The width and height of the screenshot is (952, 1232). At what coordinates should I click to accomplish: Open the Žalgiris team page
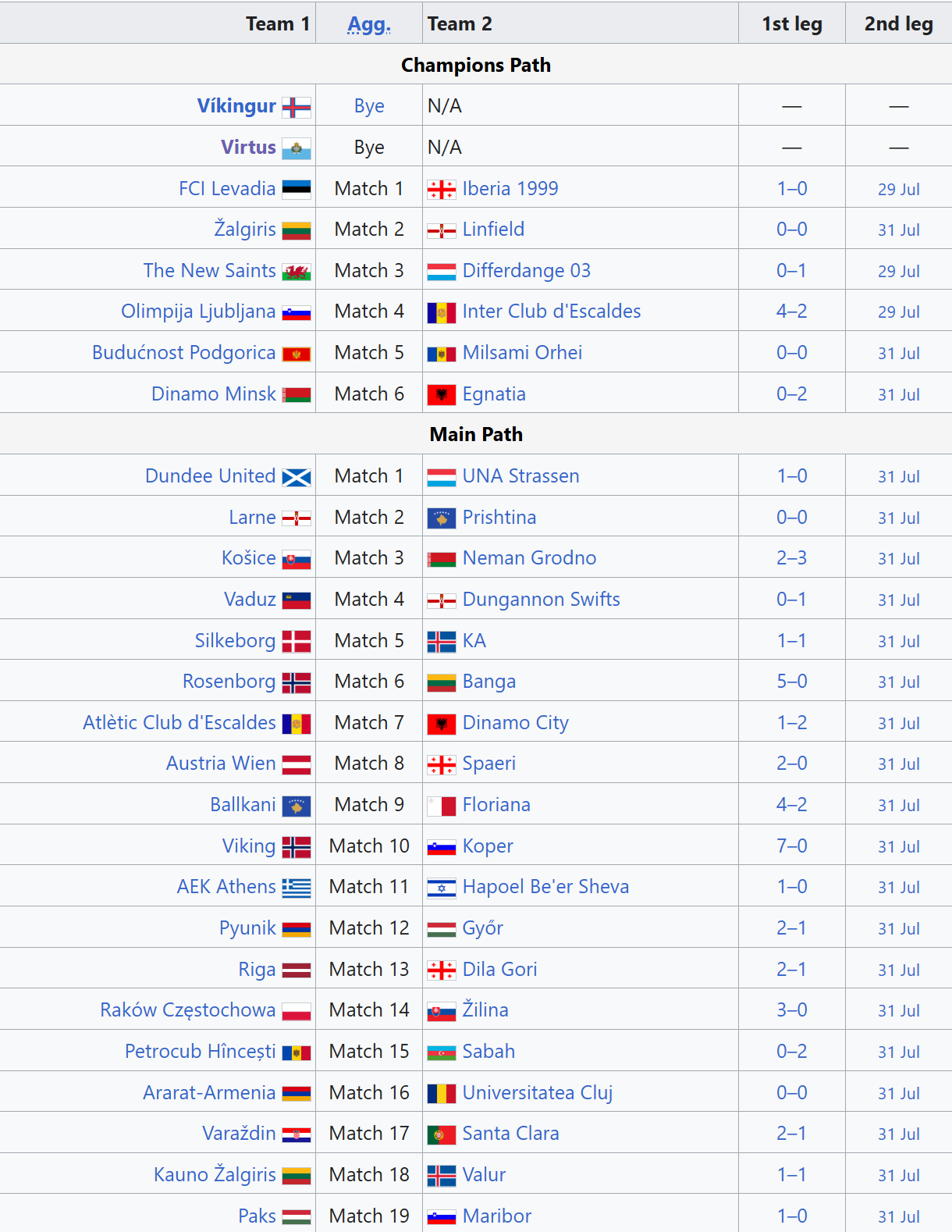tap(245, 230)
